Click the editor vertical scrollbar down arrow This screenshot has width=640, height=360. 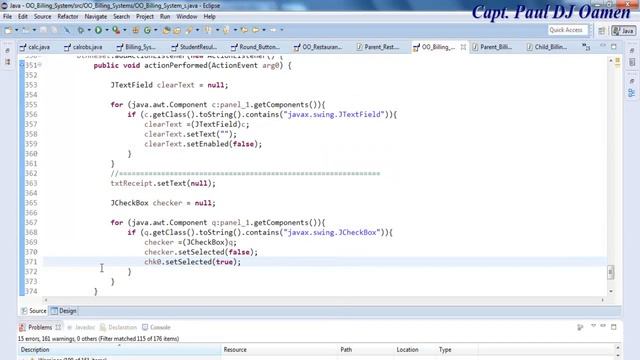tap(611, 291)
